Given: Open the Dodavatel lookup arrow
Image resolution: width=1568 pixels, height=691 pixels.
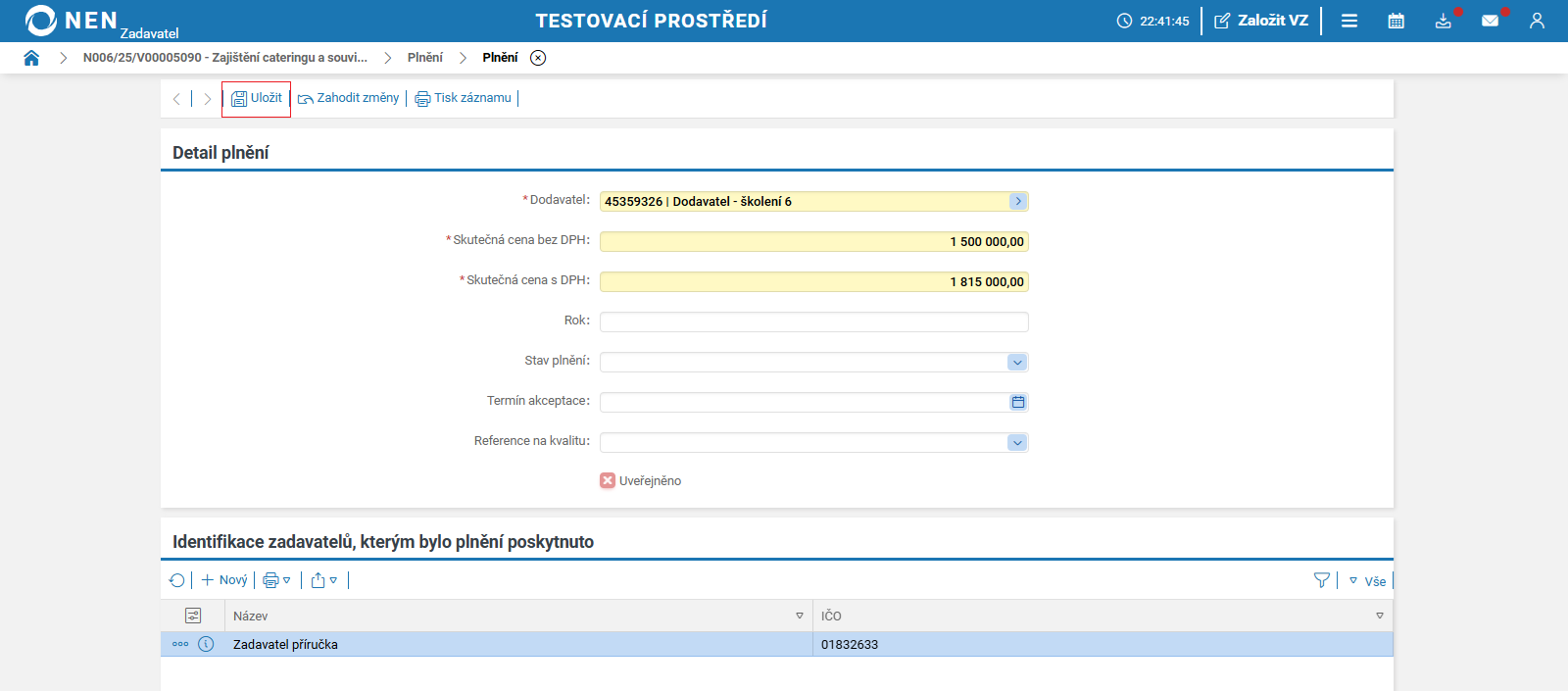Looking at the screenshot, I should pyautogui.click(x=1018, y=201).
